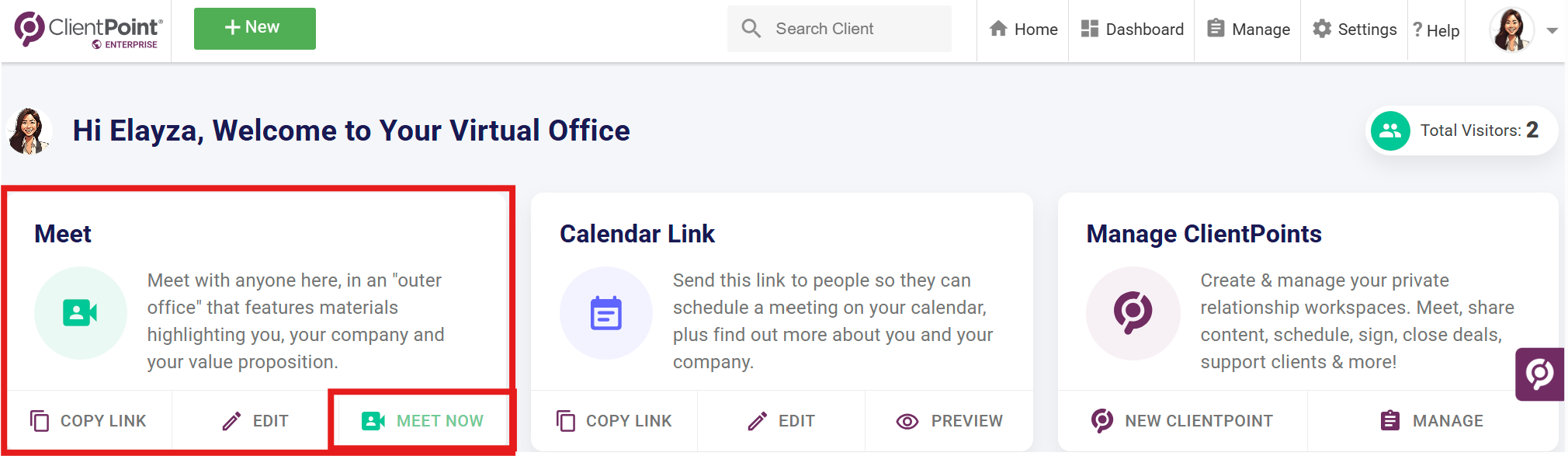Click the magnifier icon in search box

pos(751,29)
